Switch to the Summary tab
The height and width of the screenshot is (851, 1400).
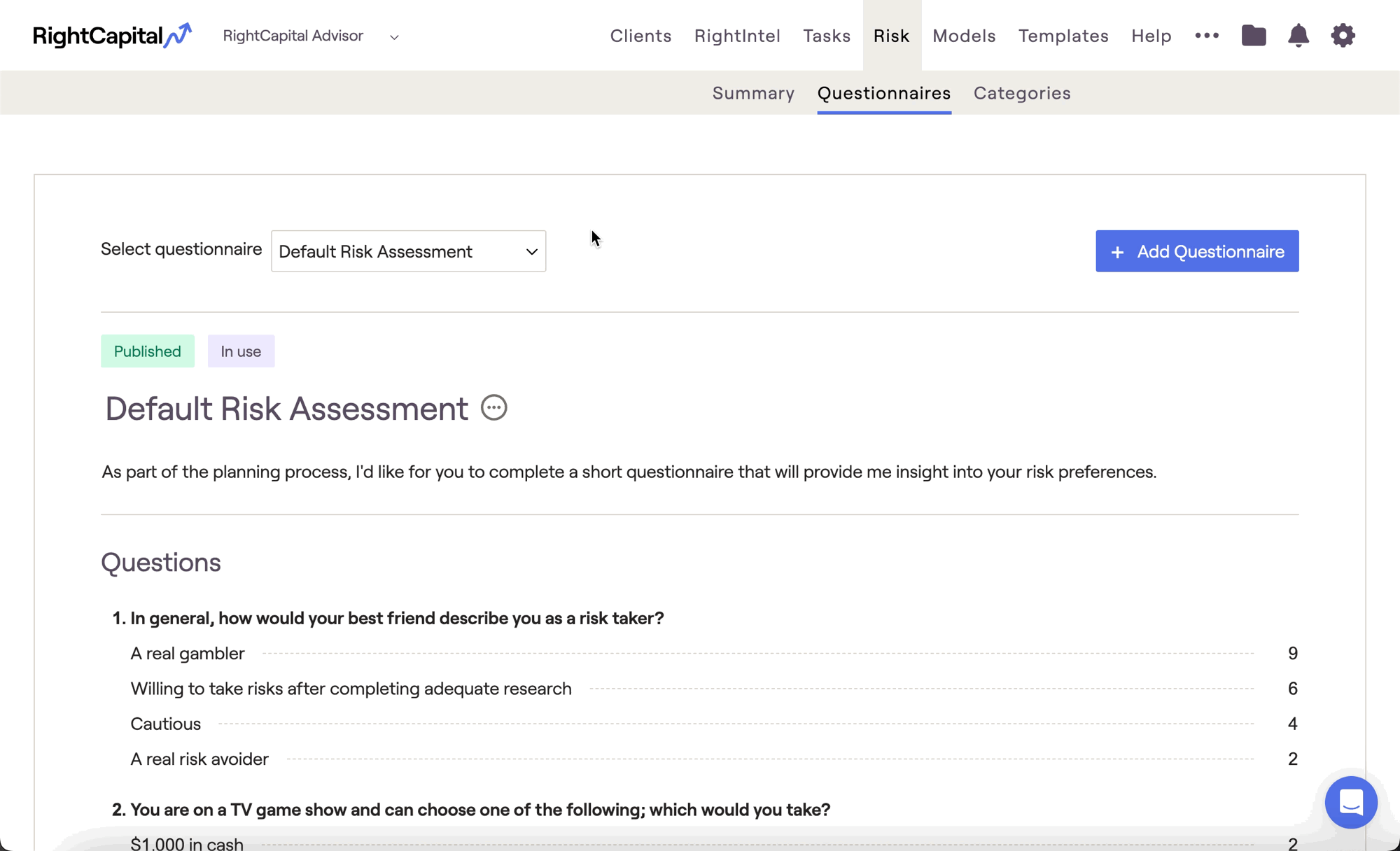point(753,93)
